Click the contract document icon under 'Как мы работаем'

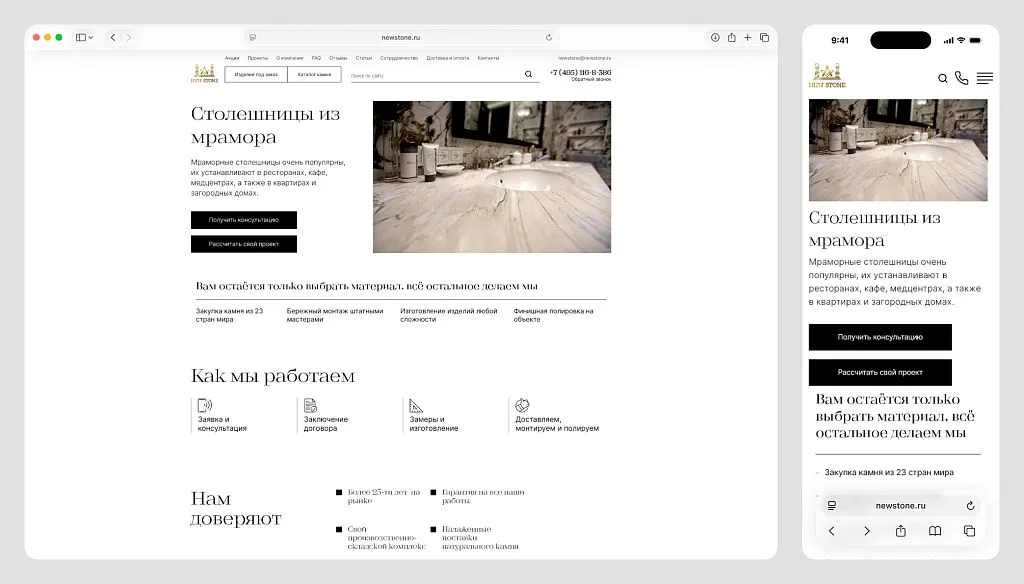[x=309, y=406]
